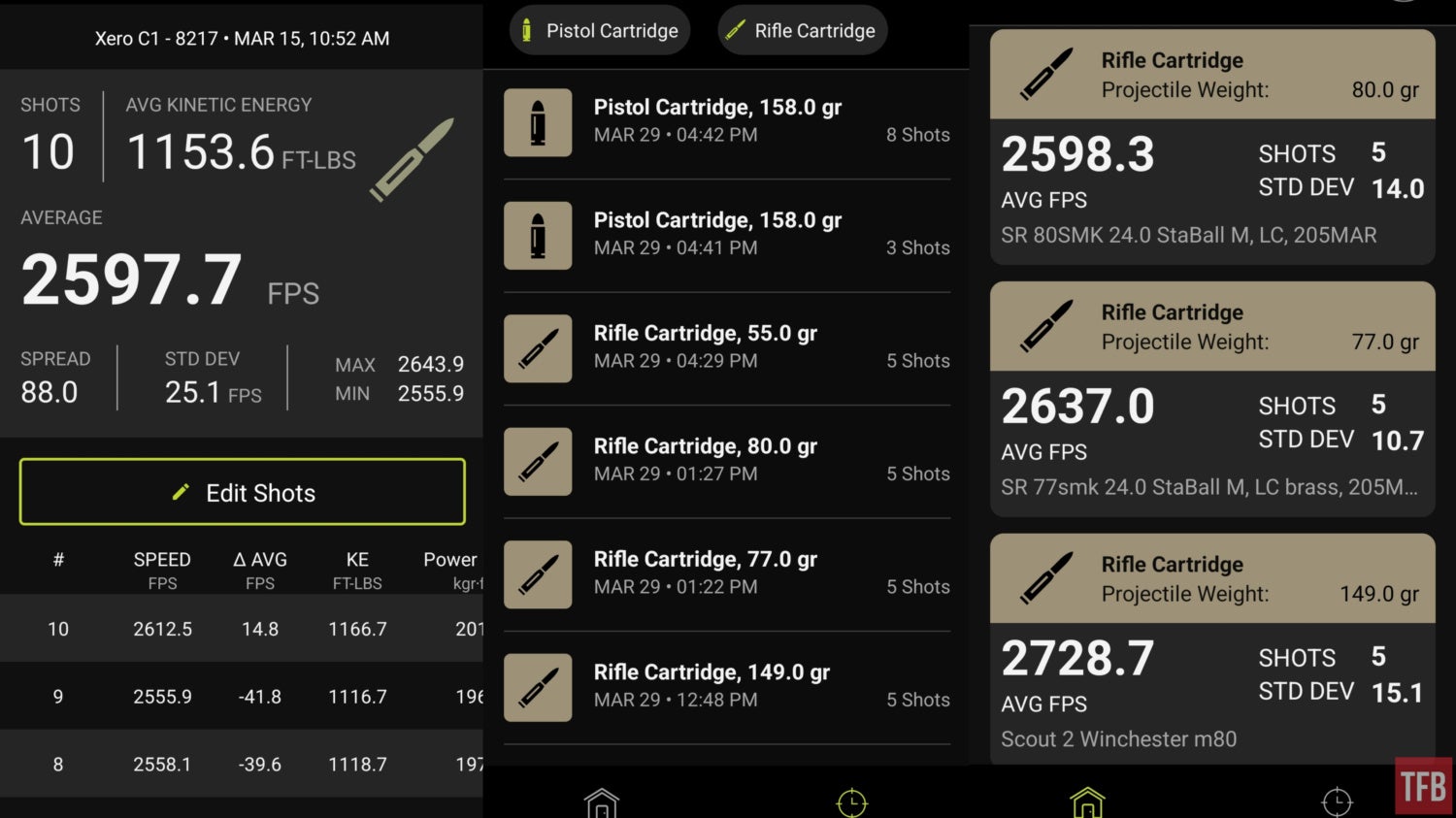
Task: Tap KE value 1166.7 in row 10
Action: click(x=357, y=629)
